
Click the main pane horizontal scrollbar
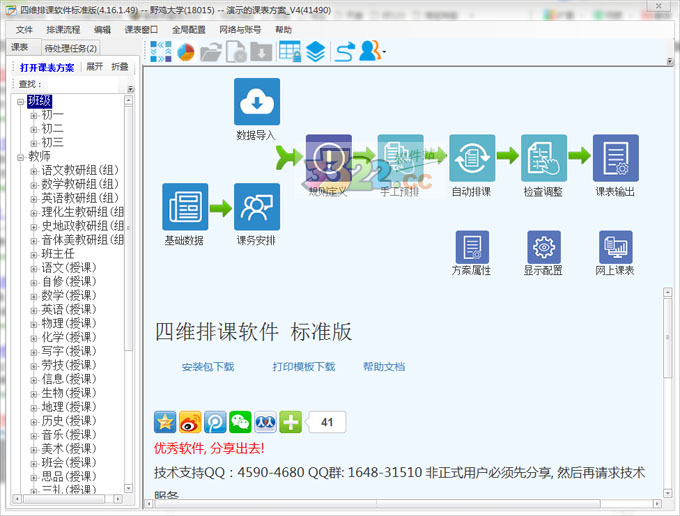(402, 504)
